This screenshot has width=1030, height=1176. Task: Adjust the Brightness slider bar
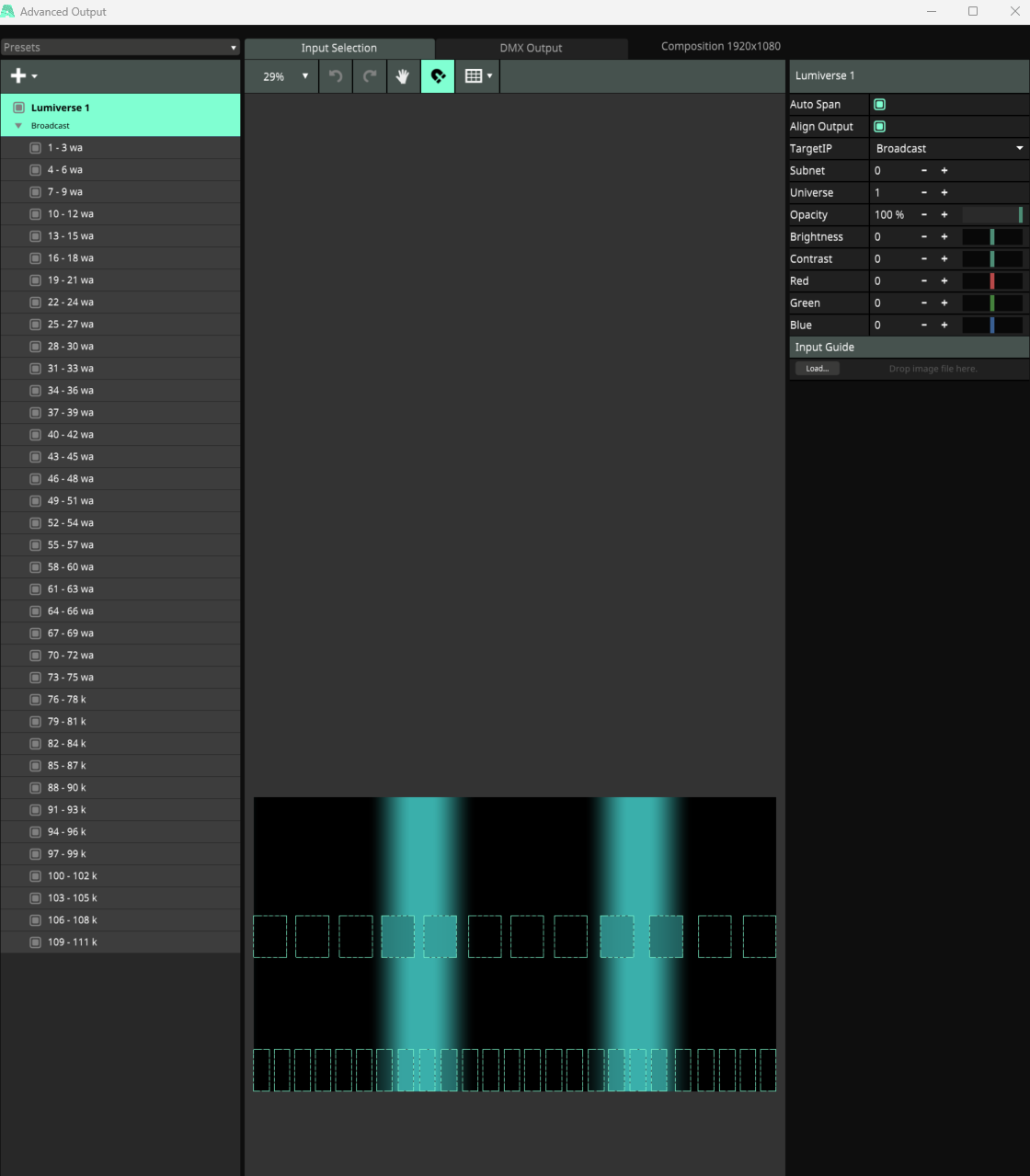pos(992,237)
